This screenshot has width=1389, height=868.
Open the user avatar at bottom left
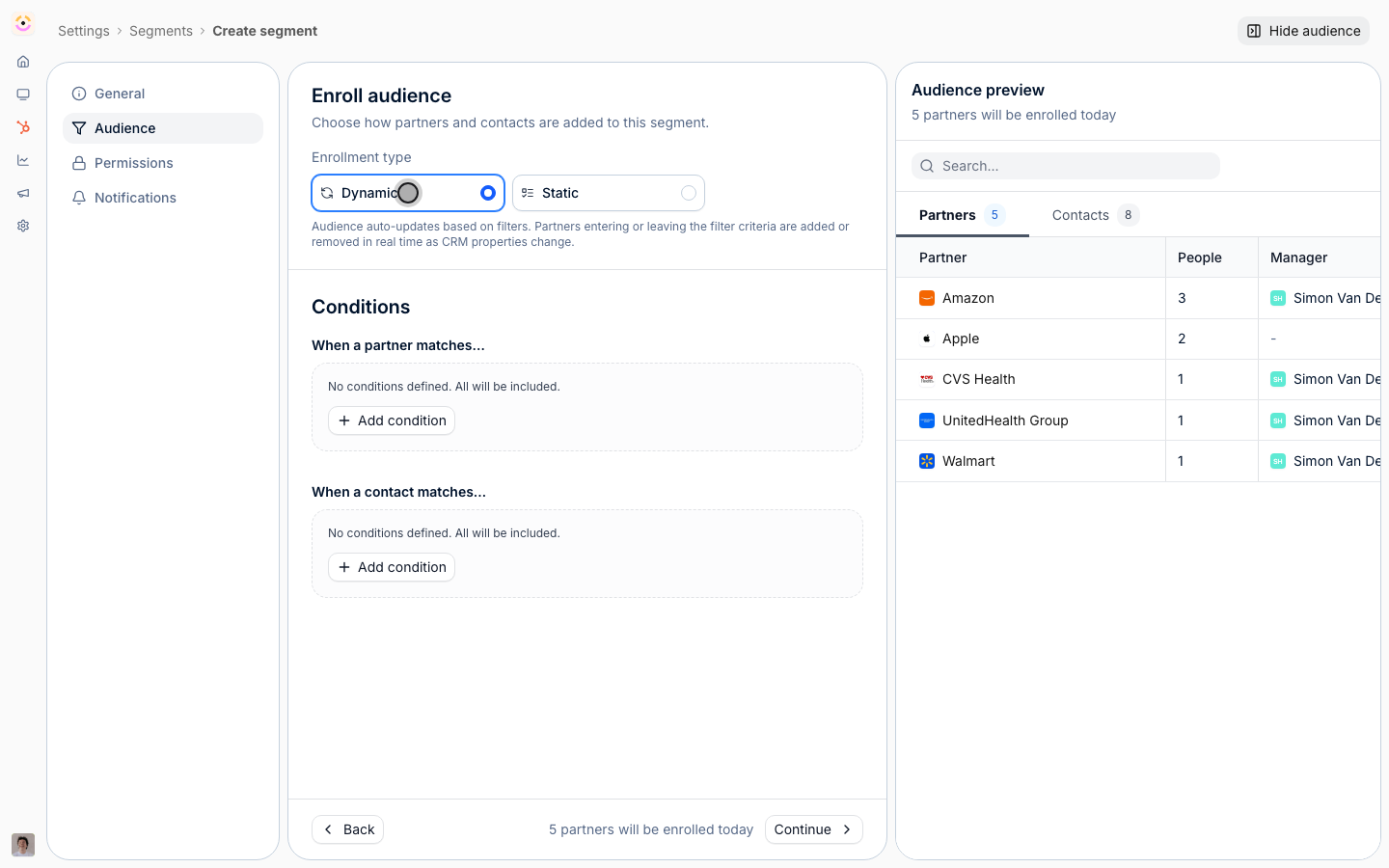(x=23, y=845)
